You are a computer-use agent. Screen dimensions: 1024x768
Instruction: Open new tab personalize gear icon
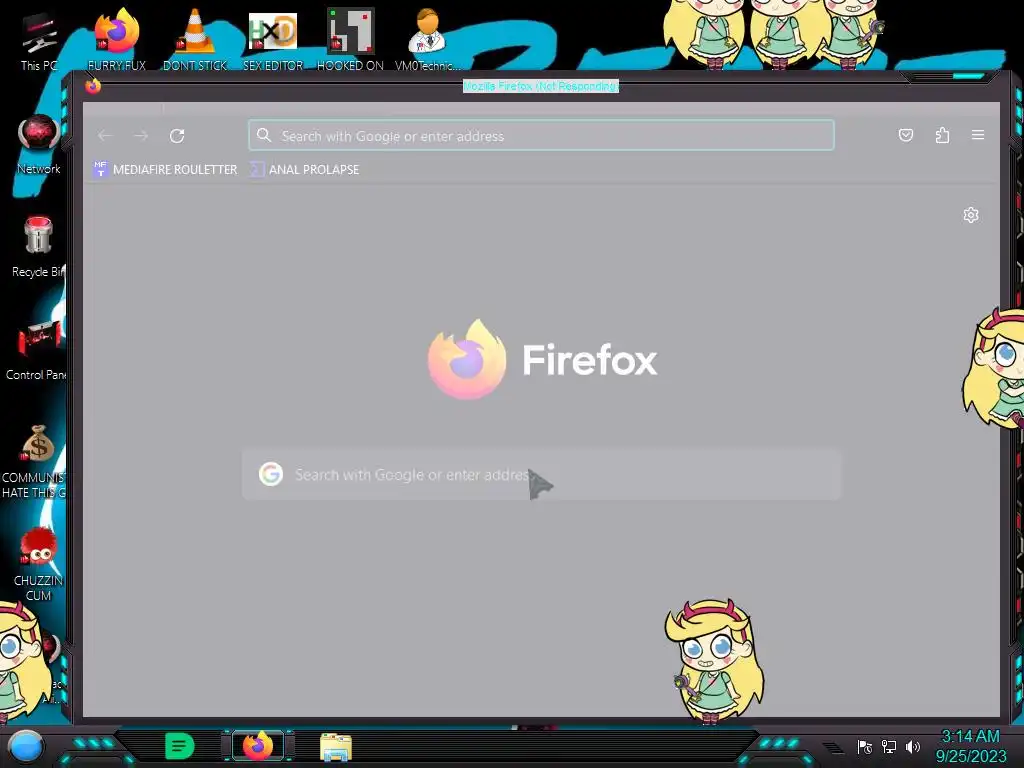tap(971, 215)
